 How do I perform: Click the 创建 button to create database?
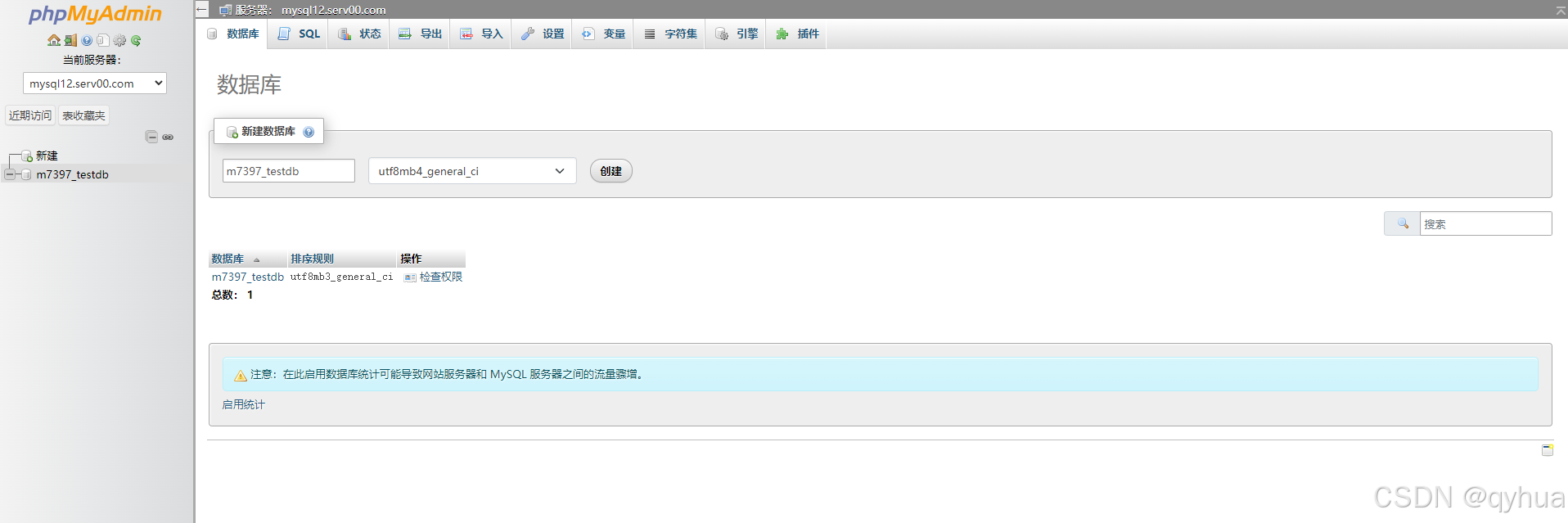coord(611,171)
